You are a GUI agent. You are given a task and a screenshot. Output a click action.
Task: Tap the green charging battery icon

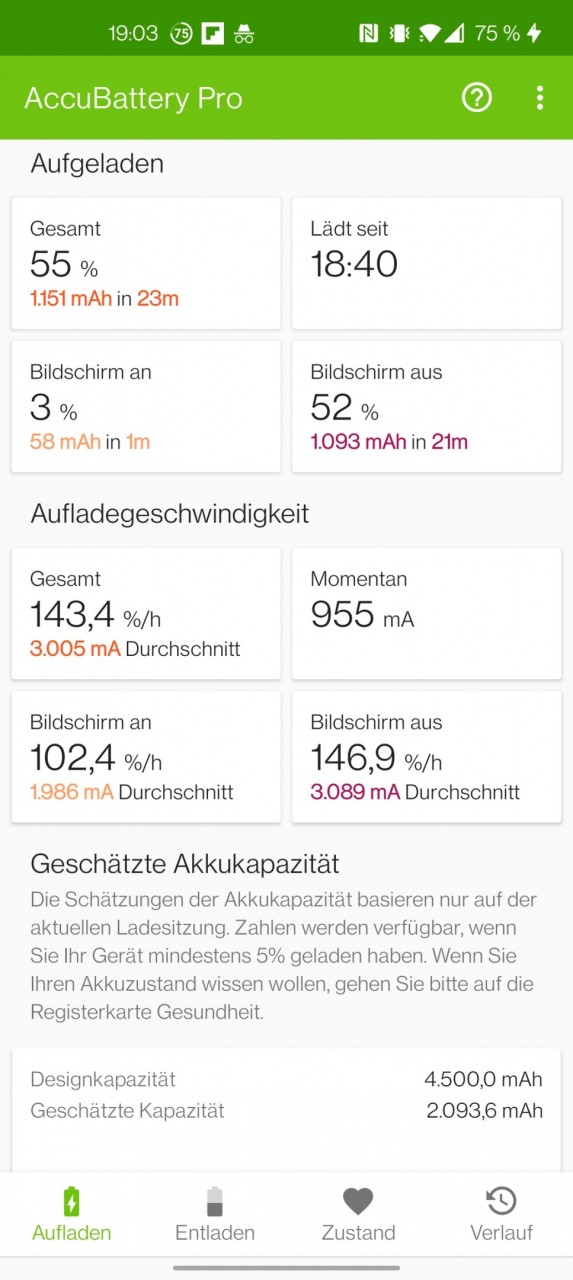coord(71,1201)
